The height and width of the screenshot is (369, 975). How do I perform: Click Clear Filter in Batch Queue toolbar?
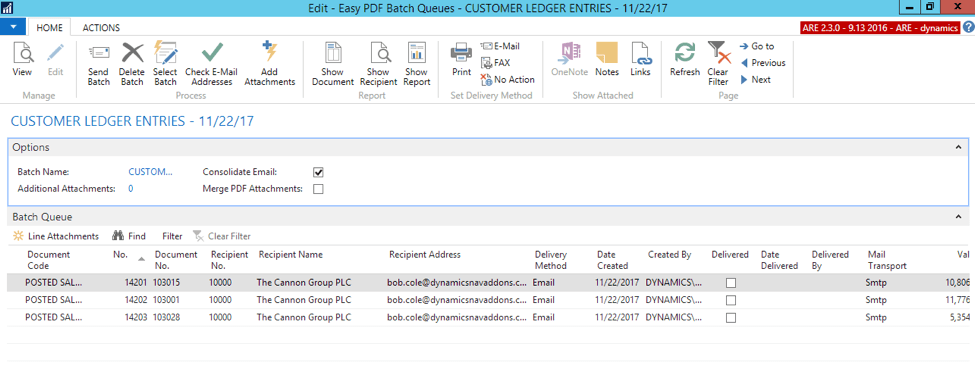pyautogui.click(x=222, y=236)
